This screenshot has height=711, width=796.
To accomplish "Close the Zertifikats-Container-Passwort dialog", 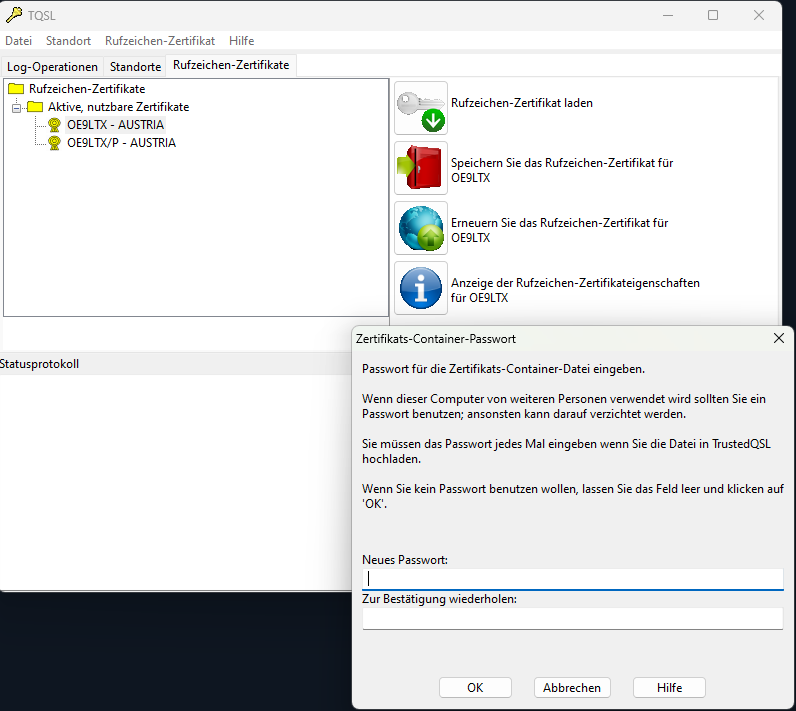I will point(779,338).
